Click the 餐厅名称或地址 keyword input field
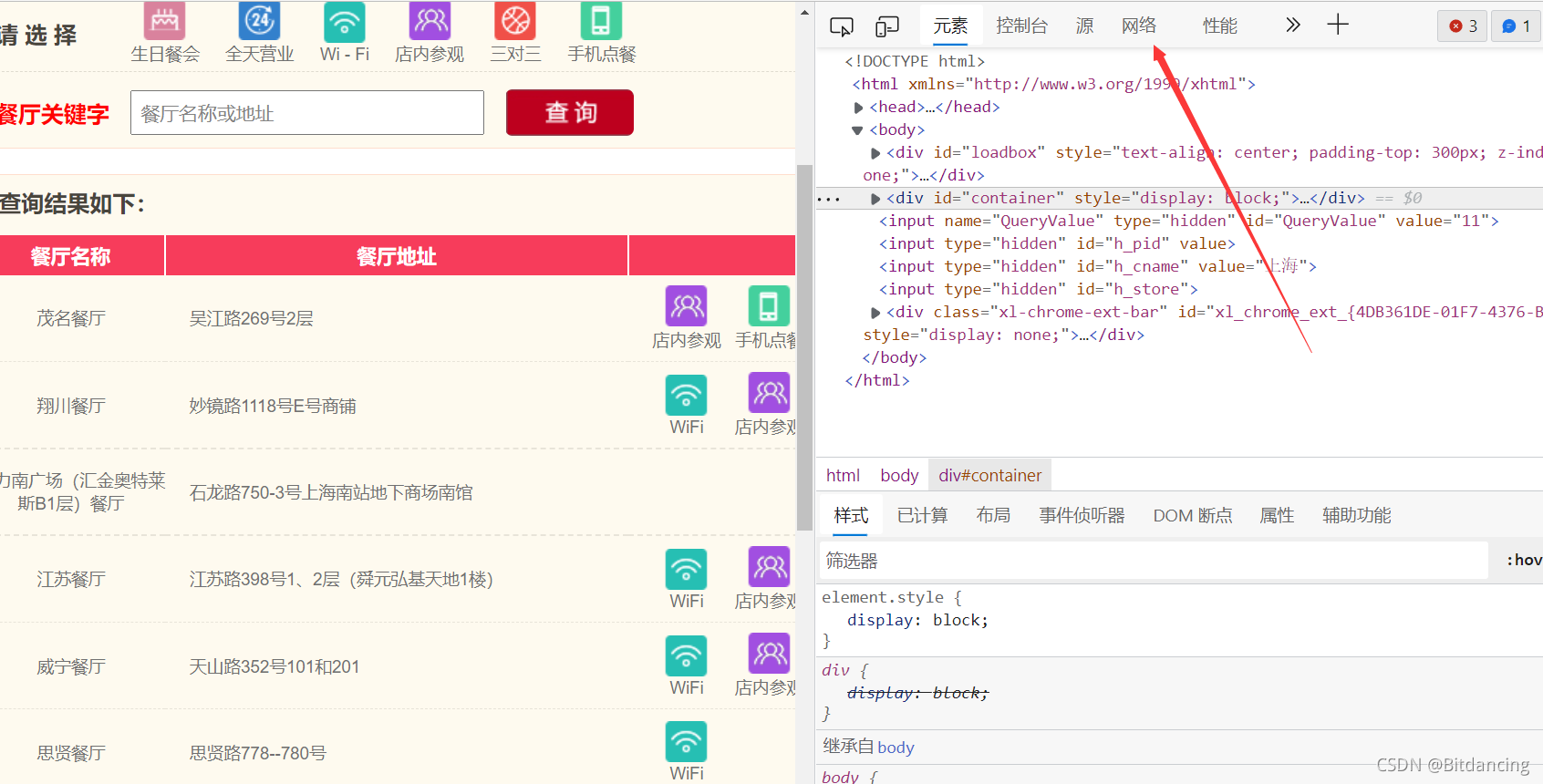 [x=306, y=113]
